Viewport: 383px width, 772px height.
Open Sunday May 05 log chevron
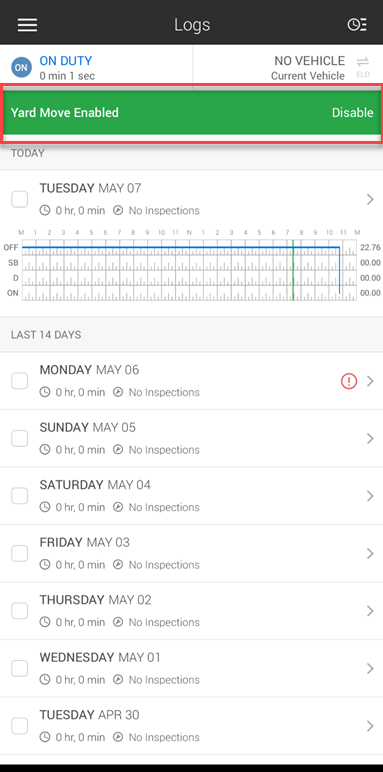click(x=370, y=439)
